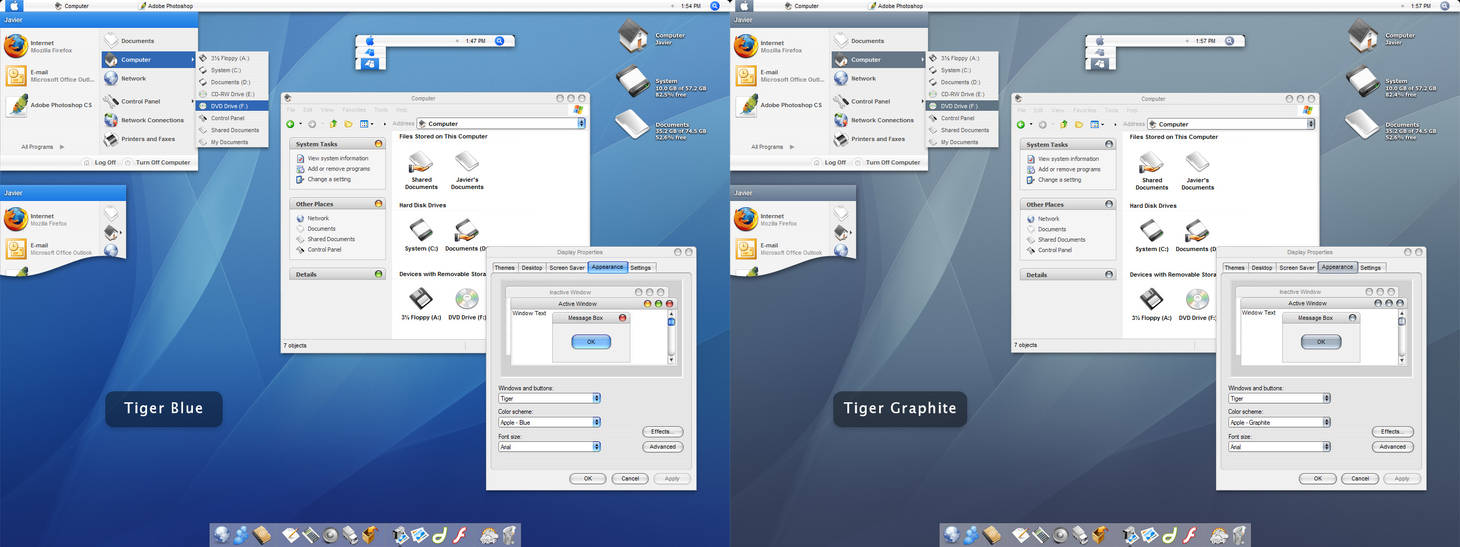Choose CD-RW Drive (E:) in Blue Computer submenu

click(233, 94)
